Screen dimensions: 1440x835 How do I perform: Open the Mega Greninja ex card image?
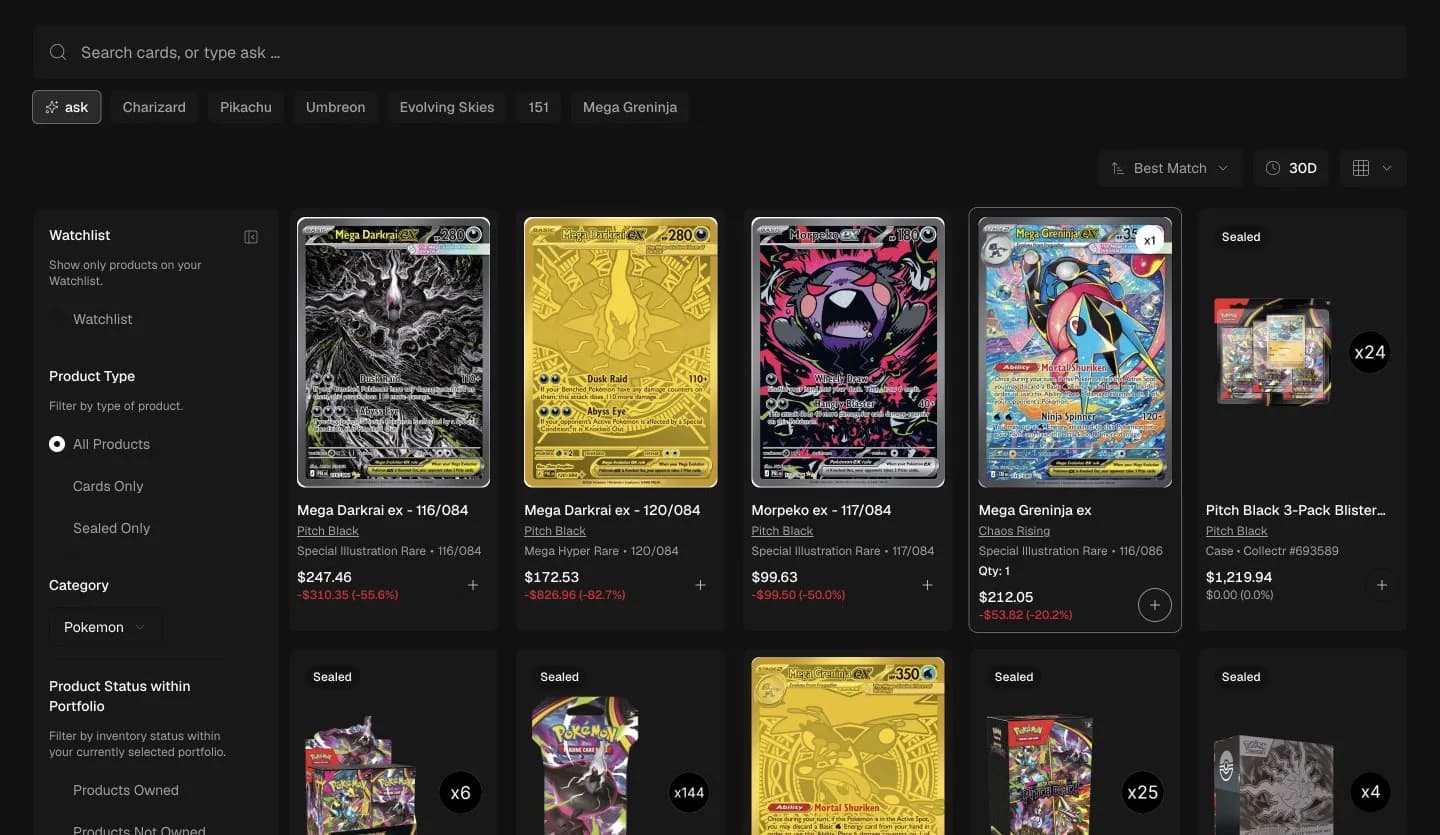pyautogui.click(x=1075, y=352)
